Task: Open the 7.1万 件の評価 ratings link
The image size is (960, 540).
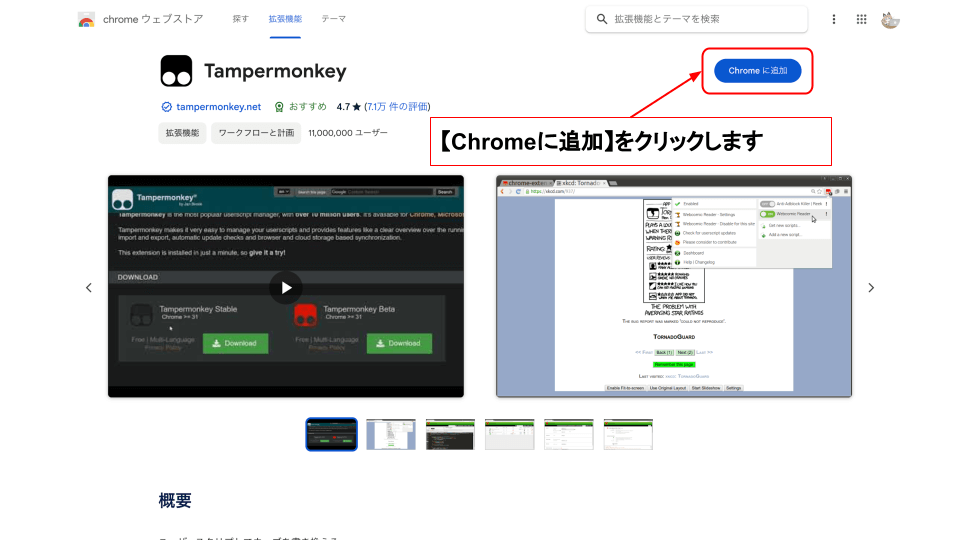Action: [x=397, y=107]
